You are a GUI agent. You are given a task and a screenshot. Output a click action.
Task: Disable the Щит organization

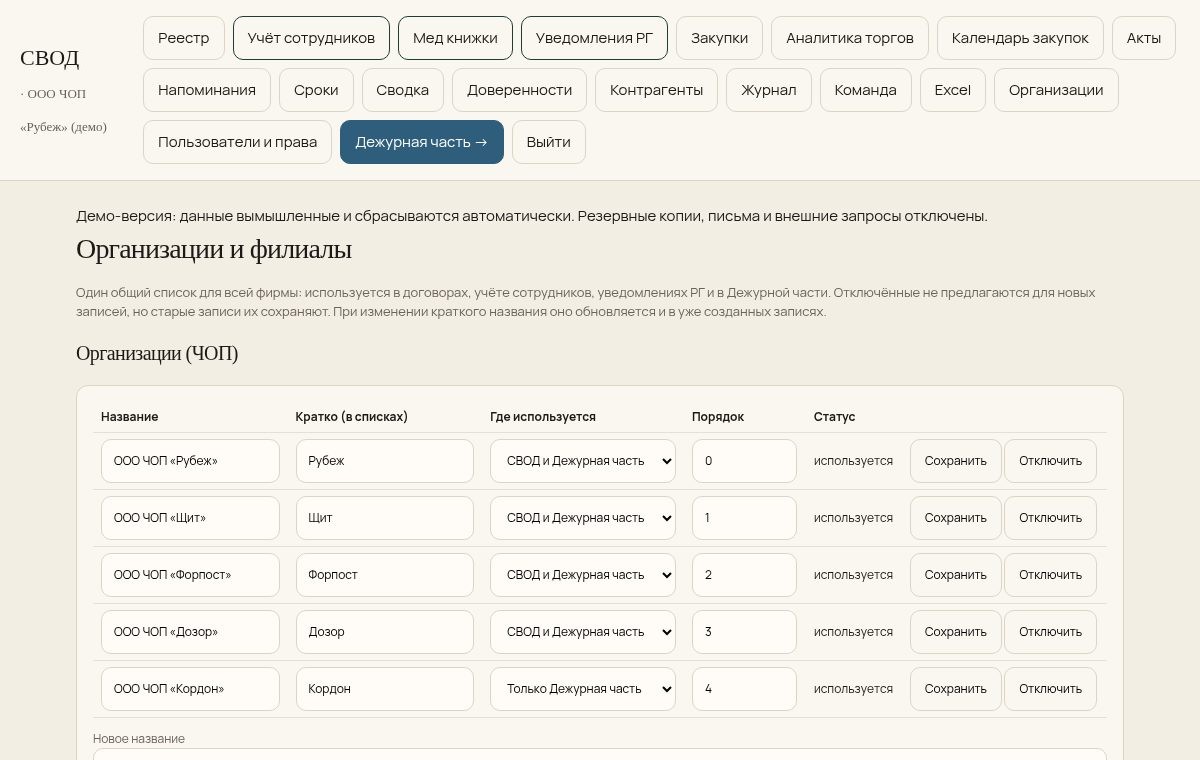(x=1050, y=518)
